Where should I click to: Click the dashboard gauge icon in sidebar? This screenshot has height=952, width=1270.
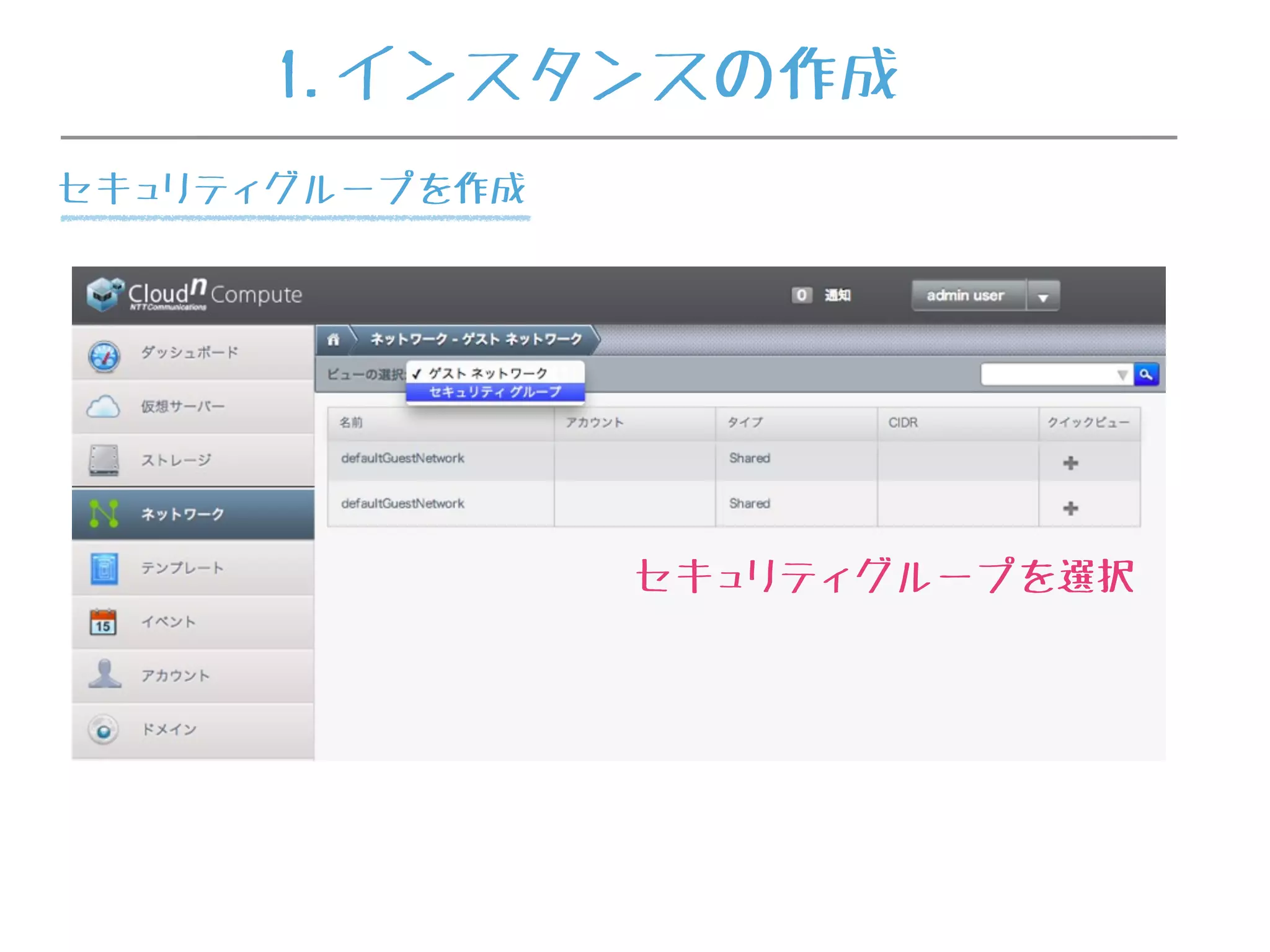[104, 356]
